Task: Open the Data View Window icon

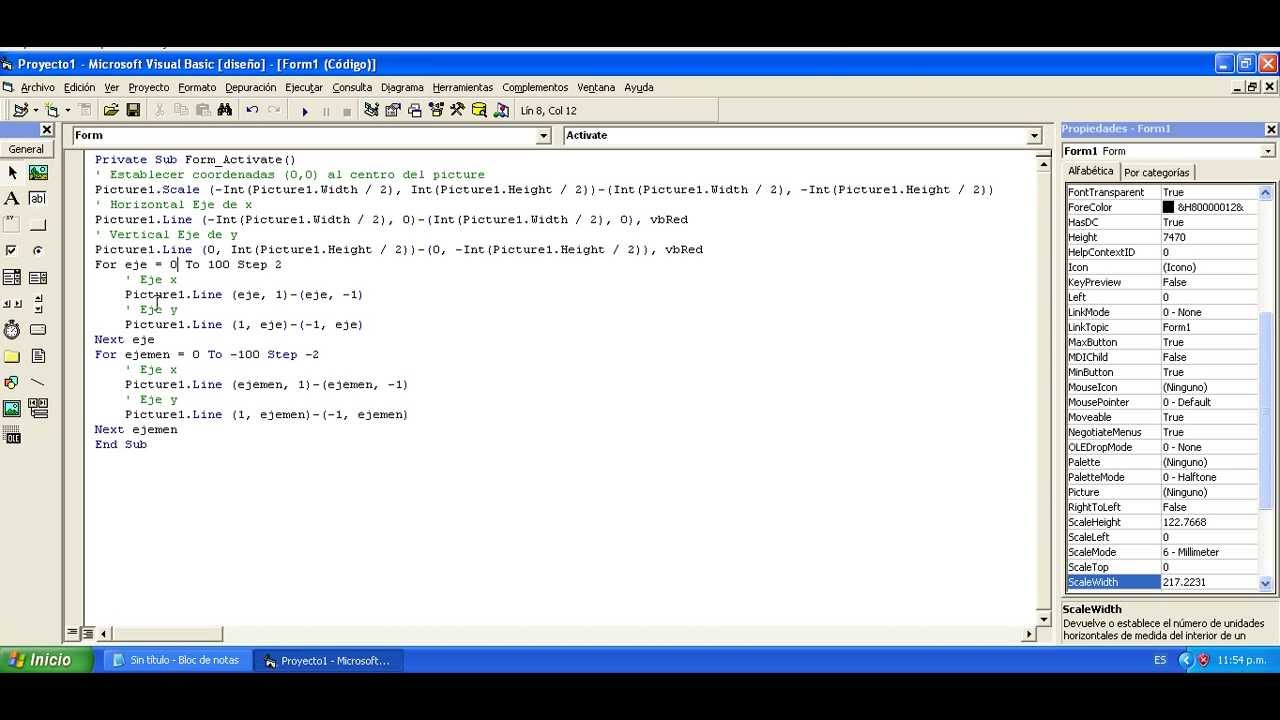Action: [479, 110]
